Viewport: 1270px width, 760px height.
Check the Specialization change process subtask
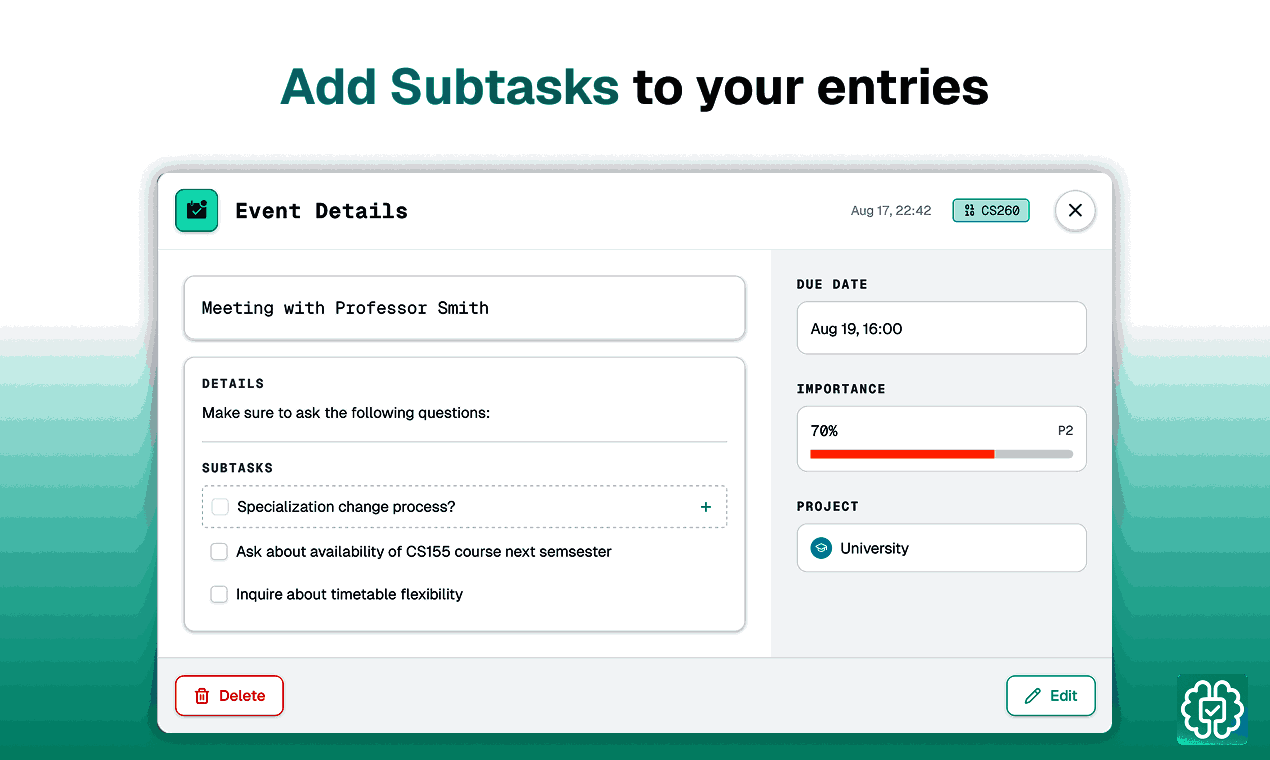(x=220, y=507)
